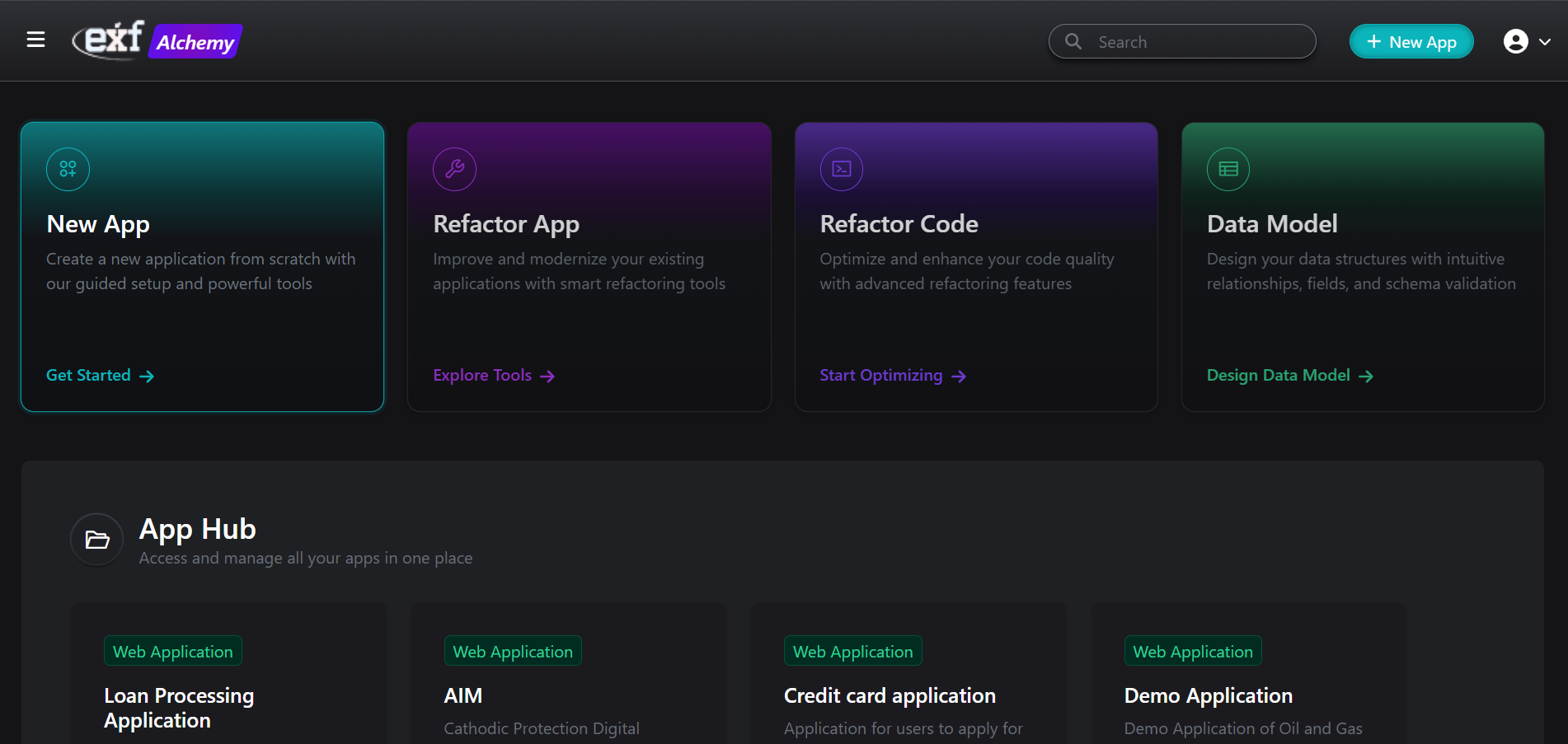Viewport: 1568px width, 744px height.
Task: Open the hamburger navigation menu
Action: click(35, 40)
